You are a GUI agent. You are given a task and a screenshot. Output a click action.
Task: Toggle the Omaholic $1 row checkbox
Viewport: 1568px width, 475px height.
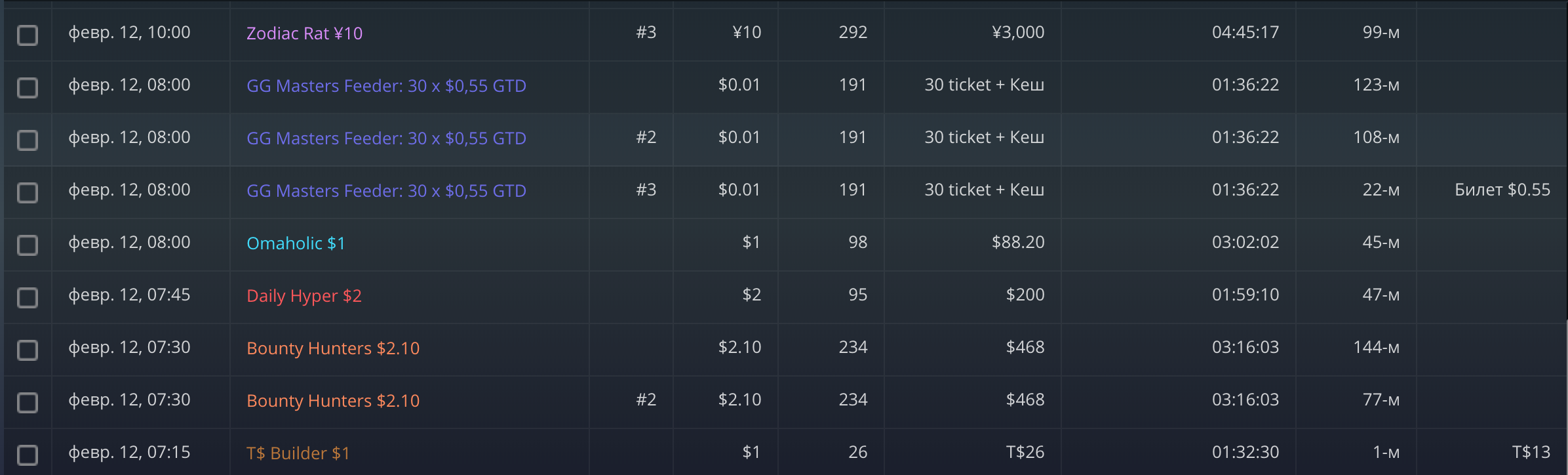tap(28, 245)
